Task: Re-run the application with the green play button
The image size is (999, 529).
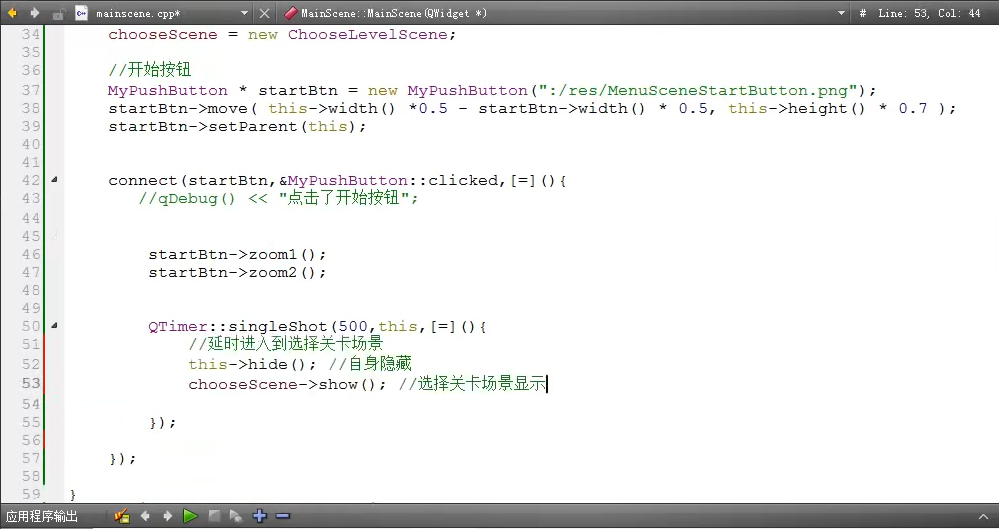Action: (190, 516)
